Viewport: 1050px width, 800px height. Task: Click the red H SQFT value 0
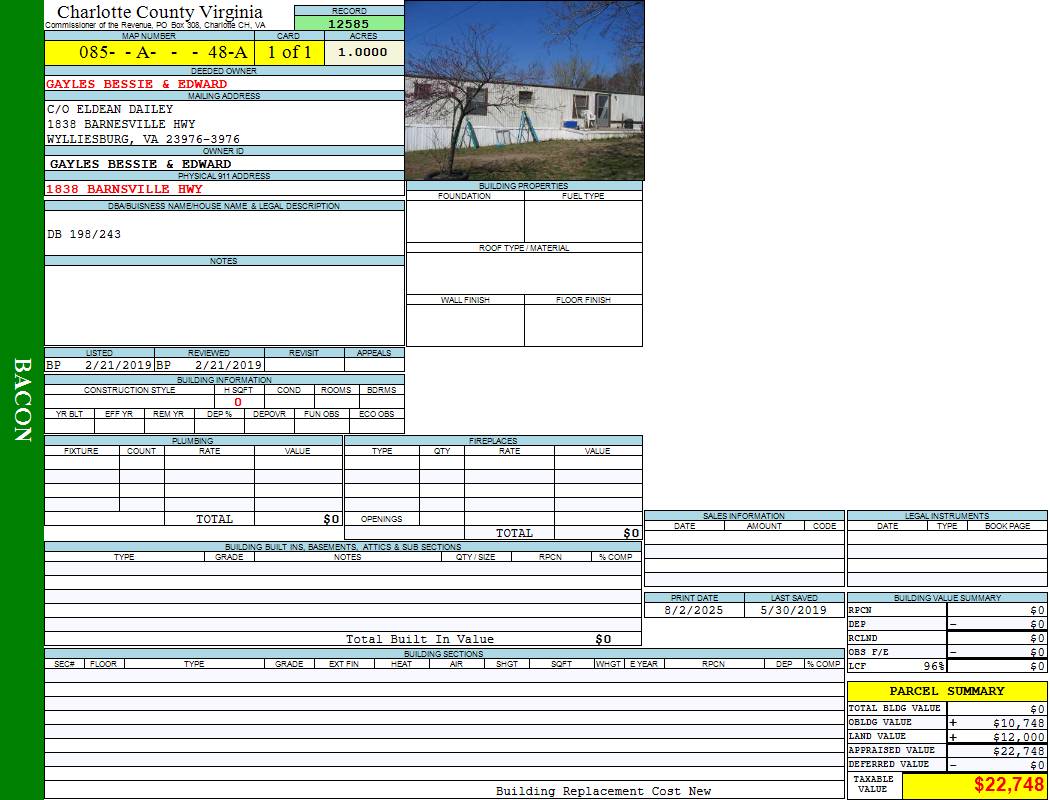pos(238,403)
